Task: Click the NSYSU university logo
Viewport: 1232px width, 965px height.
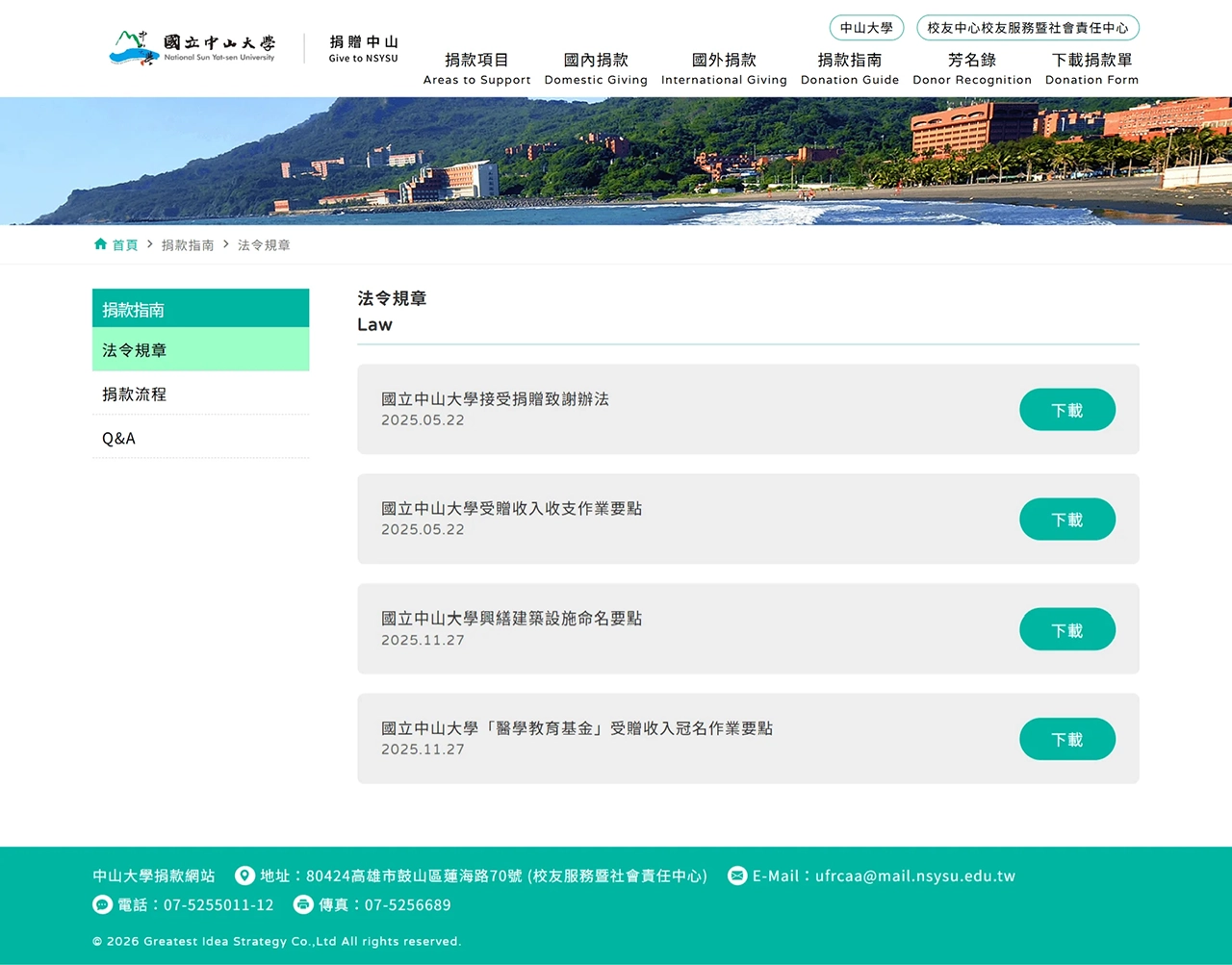Action: (192, 47)
